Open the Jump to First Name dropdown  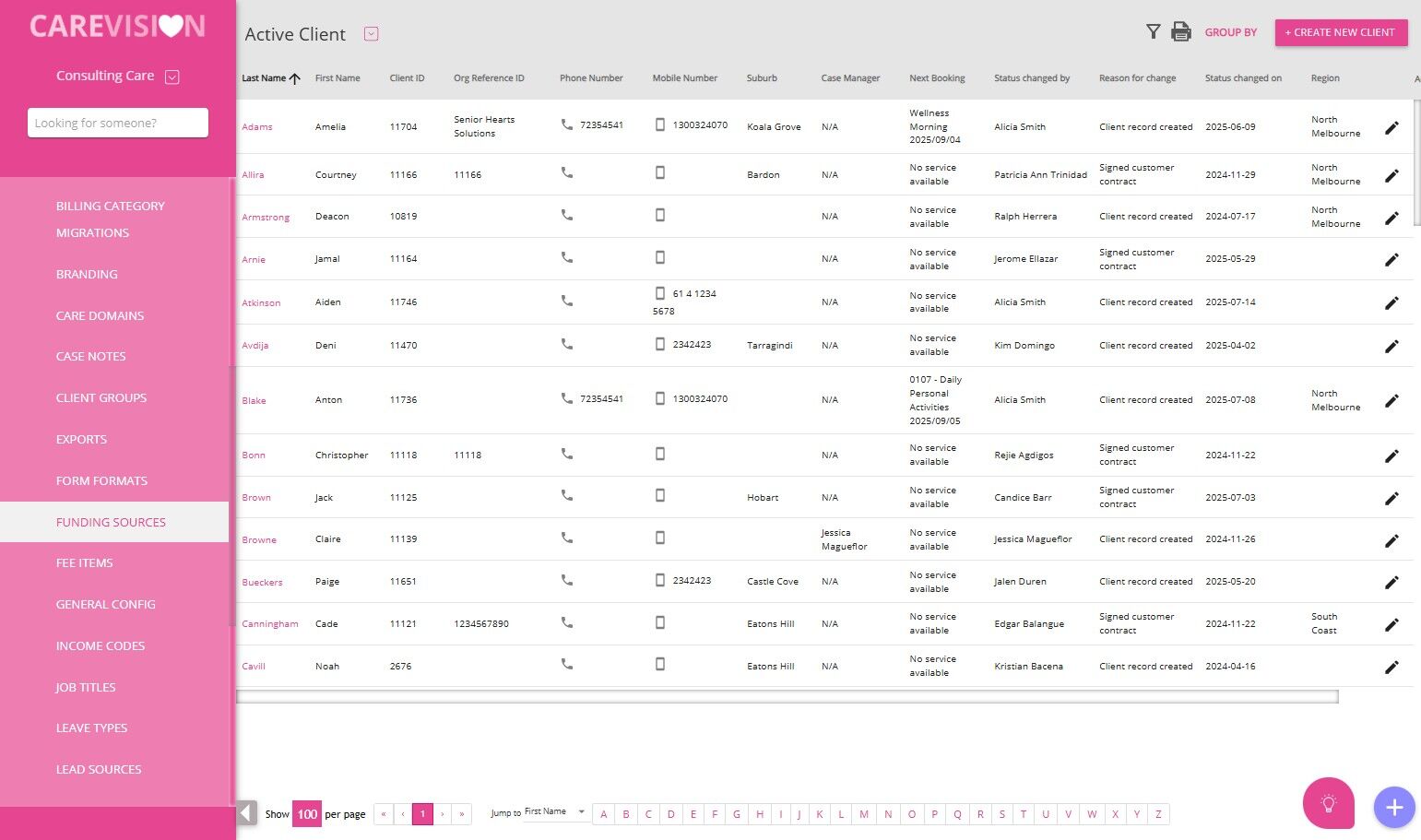[555, 812]
